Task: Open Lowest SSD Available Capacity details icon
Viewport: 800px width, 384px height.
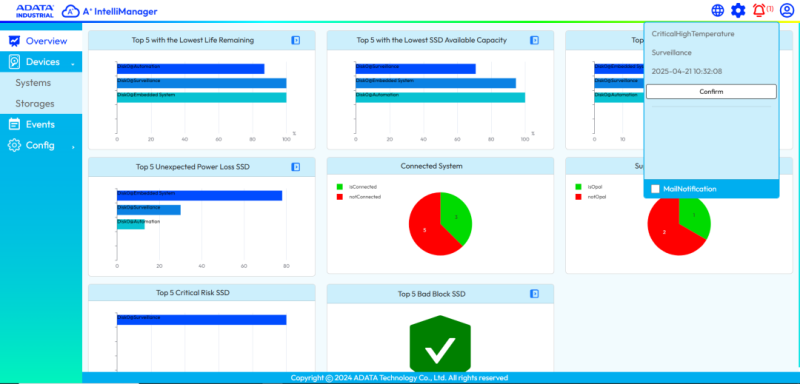Action: coord(534,40)
